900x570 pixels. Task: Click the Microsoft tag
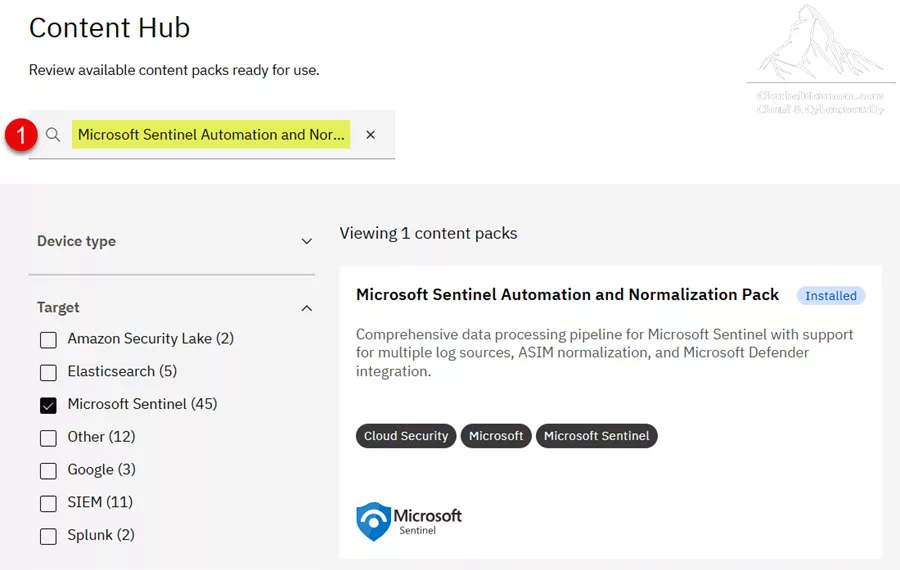tap(496, 436)
